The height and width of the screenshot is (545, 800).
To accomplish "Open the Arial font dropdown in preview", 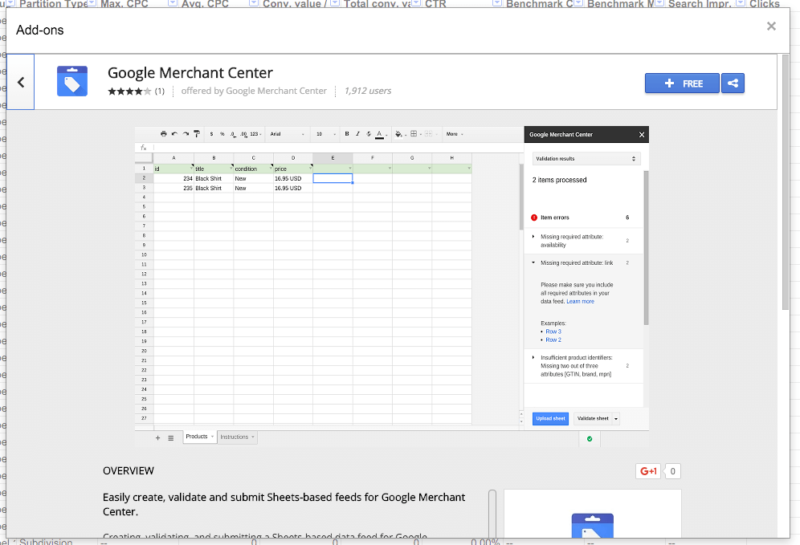I will click(x=287, y=134).
